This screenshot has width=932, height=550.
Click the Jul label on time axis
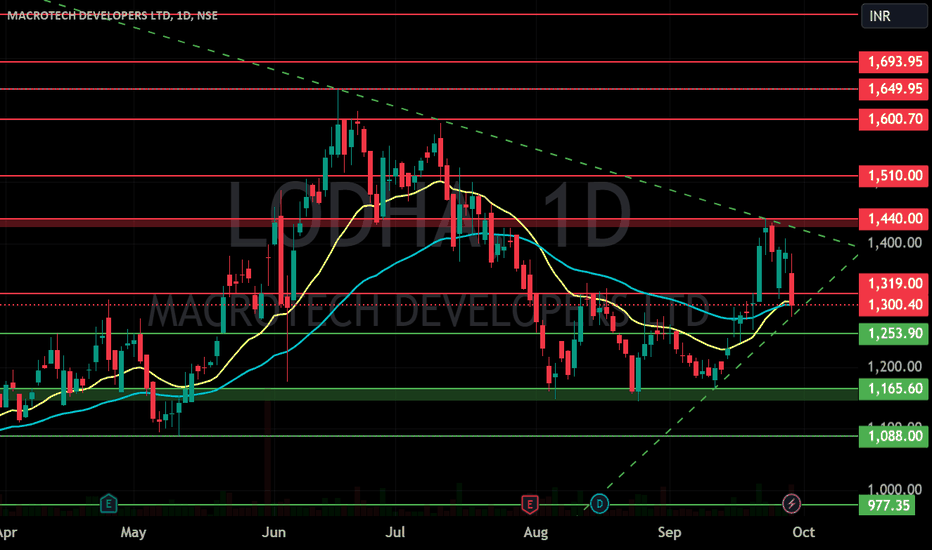pyautogui.click(x=395, y=532)
